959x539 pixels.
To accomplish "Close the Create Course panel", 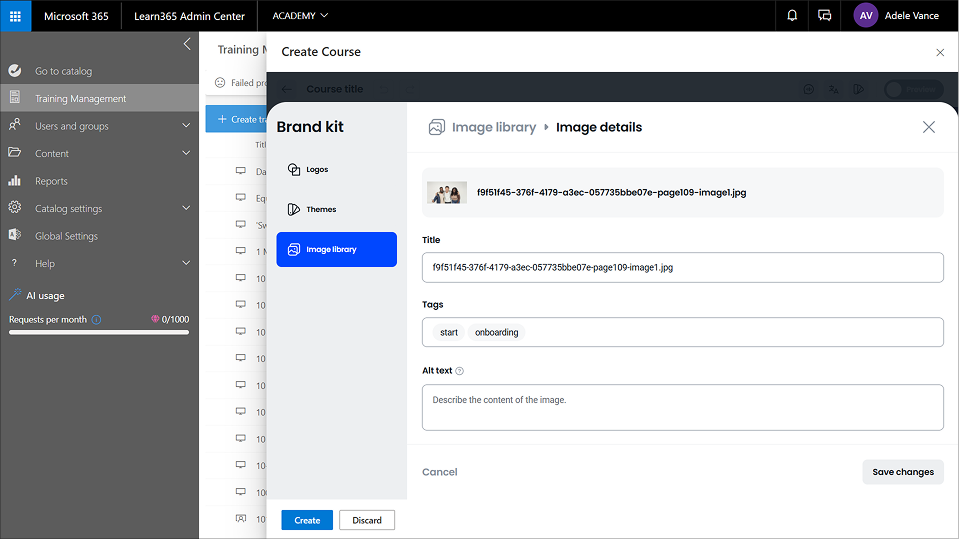I will (939, 52).
